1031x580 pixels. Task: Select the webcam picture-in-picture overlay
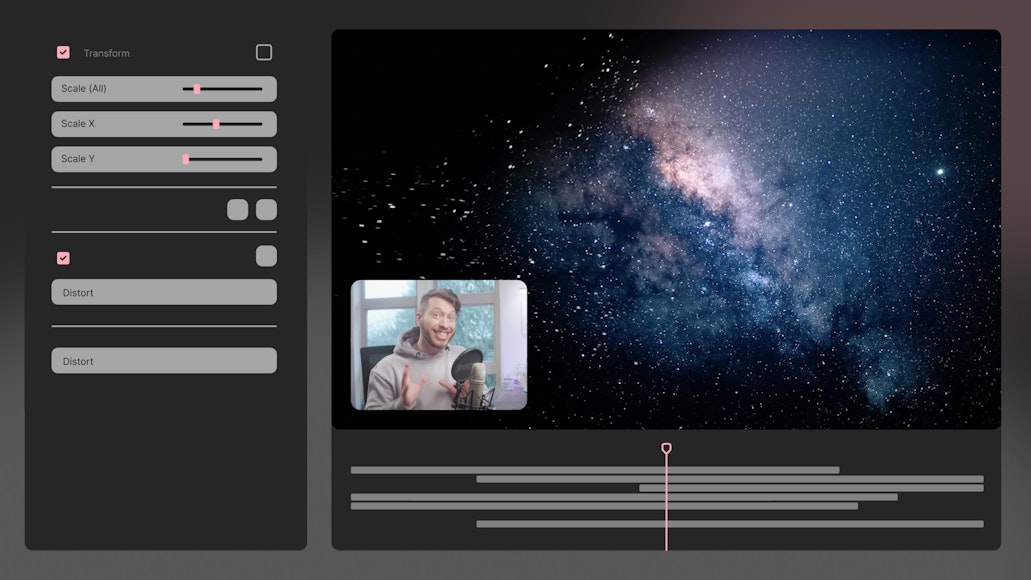coord(440,345)
